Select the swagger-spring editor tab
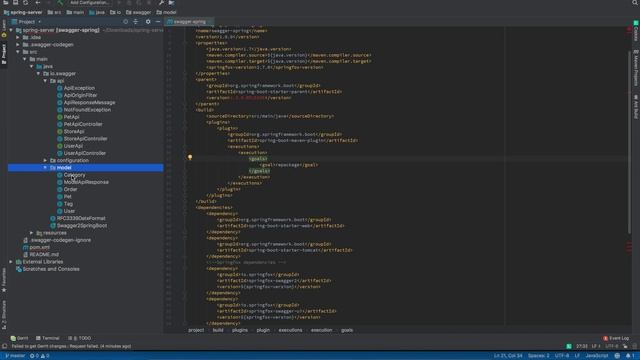This screenshot has width=640, height=360. click(189, 22)
